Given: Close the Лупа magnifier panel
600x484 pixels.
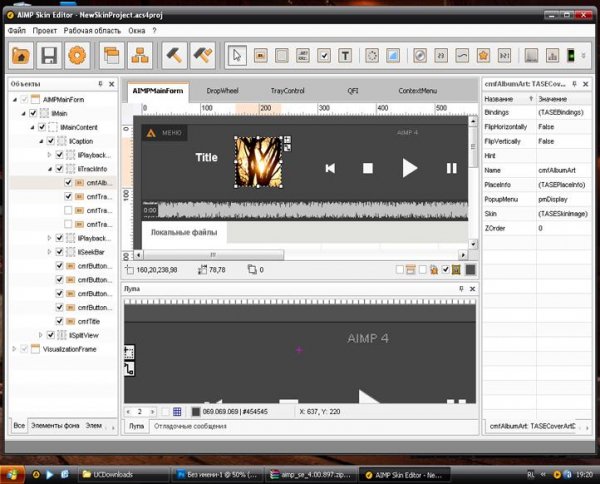Looking at the screenshot, I should click(473, 289).
